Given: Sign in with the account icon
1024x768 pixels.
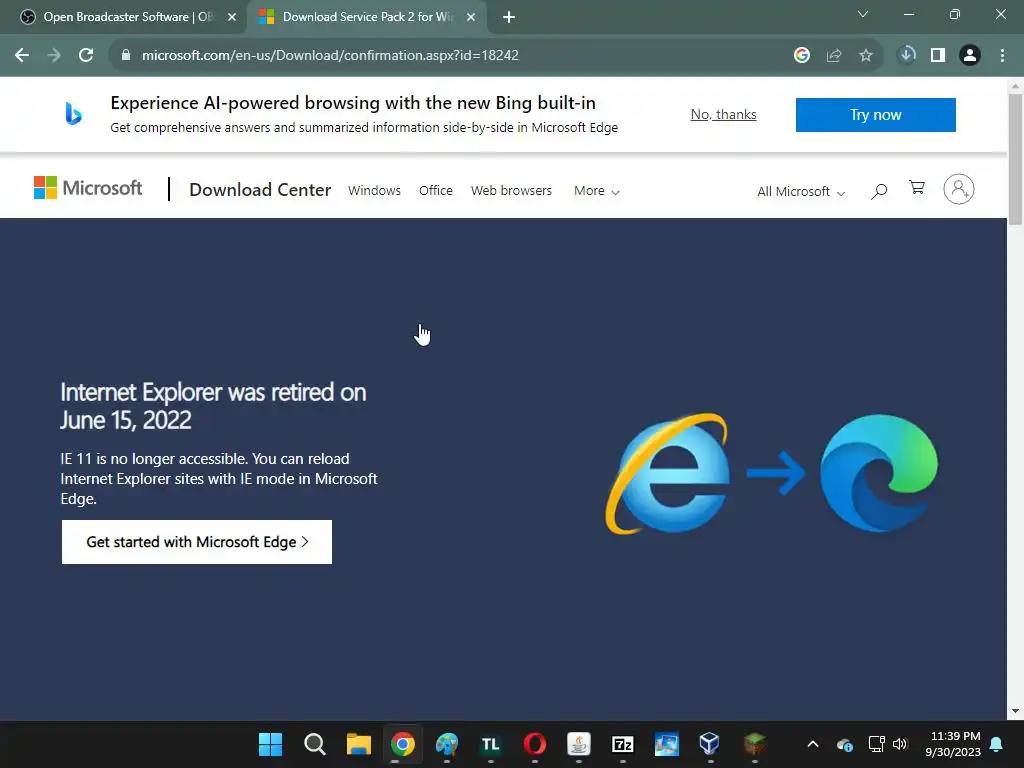Looking at the screenshot, I should click(959, 189).
